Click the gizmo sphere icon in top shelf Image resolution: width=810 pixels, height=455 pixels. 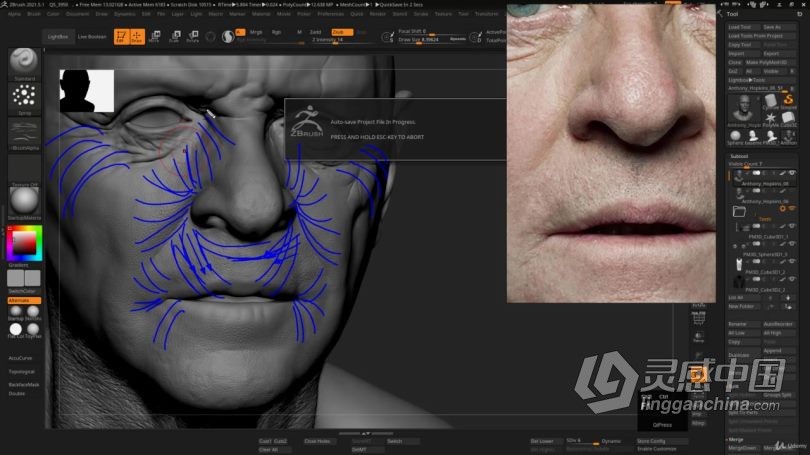[x=228, y=37]
